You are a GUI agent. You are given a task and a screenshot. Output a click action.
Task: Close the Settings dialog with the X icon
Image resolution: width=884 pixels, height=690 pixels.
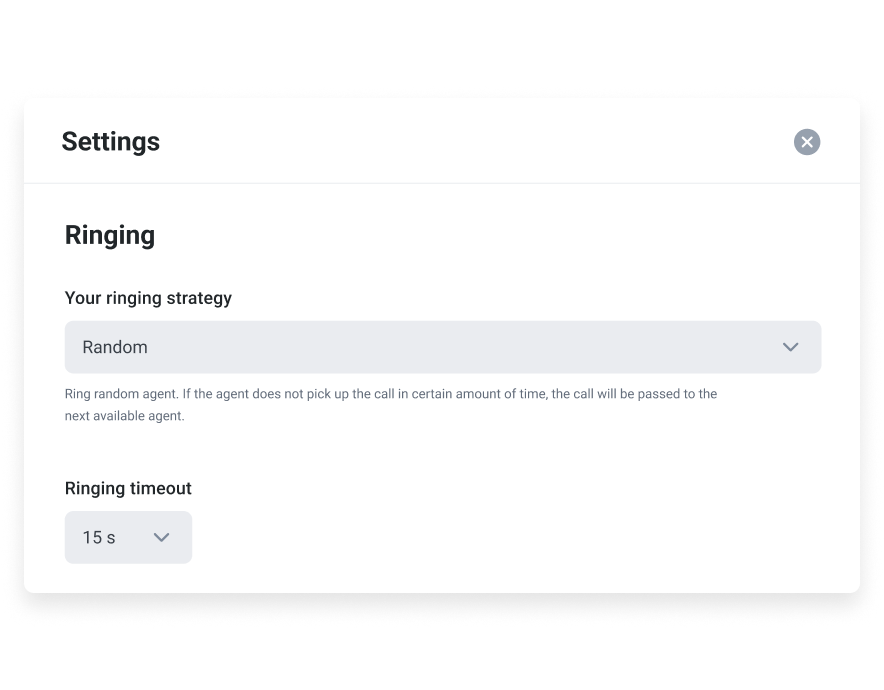click(x=807, y=142)
